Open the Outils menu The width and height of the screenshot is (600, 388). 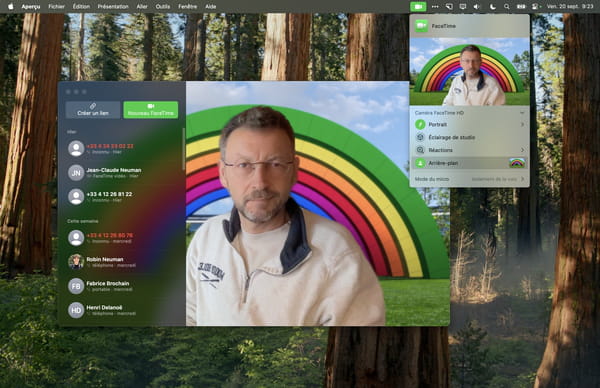coord(163,7)
